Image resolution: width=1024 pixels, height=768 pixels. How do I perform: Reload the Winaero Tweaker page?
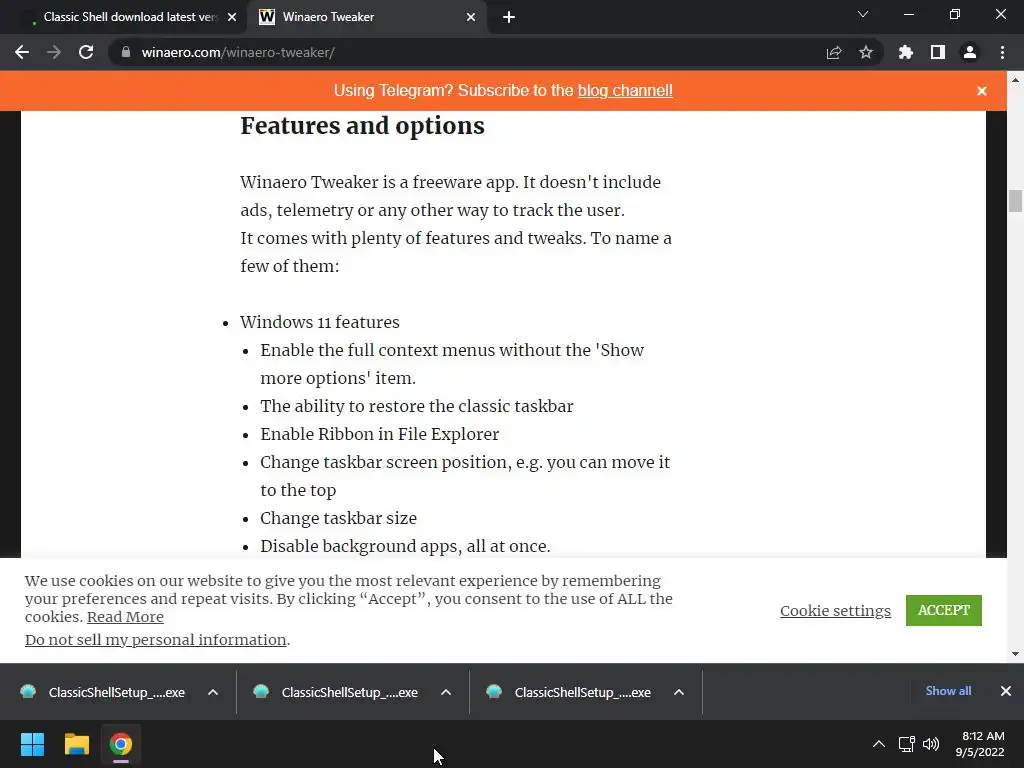pos(86,52)
